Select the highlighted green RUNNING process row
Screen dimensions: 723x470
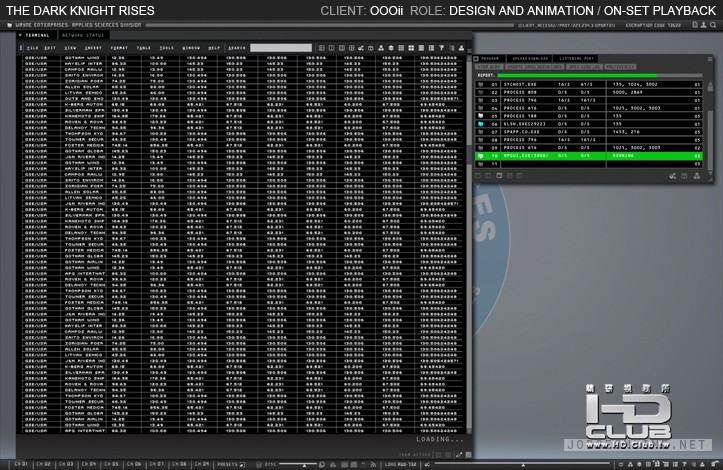tap(589, 156)
